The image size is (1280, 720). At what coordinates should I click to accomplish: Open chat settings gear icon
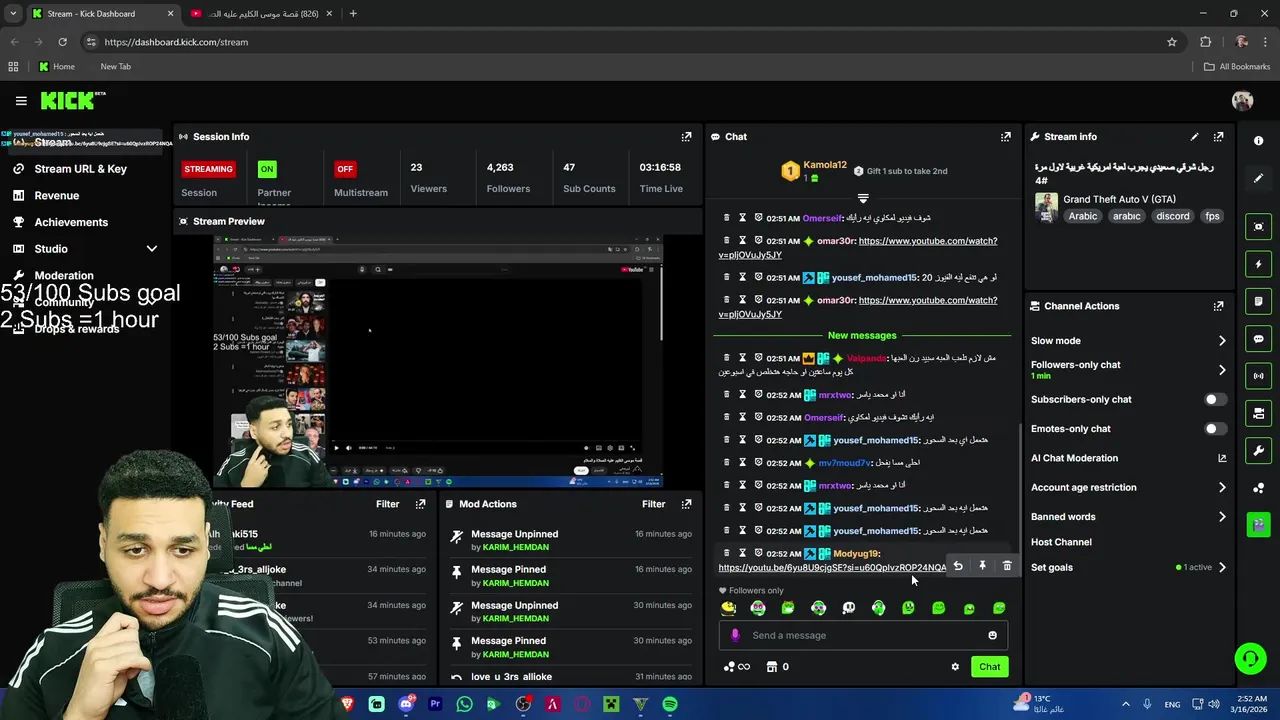pos(955,667)
